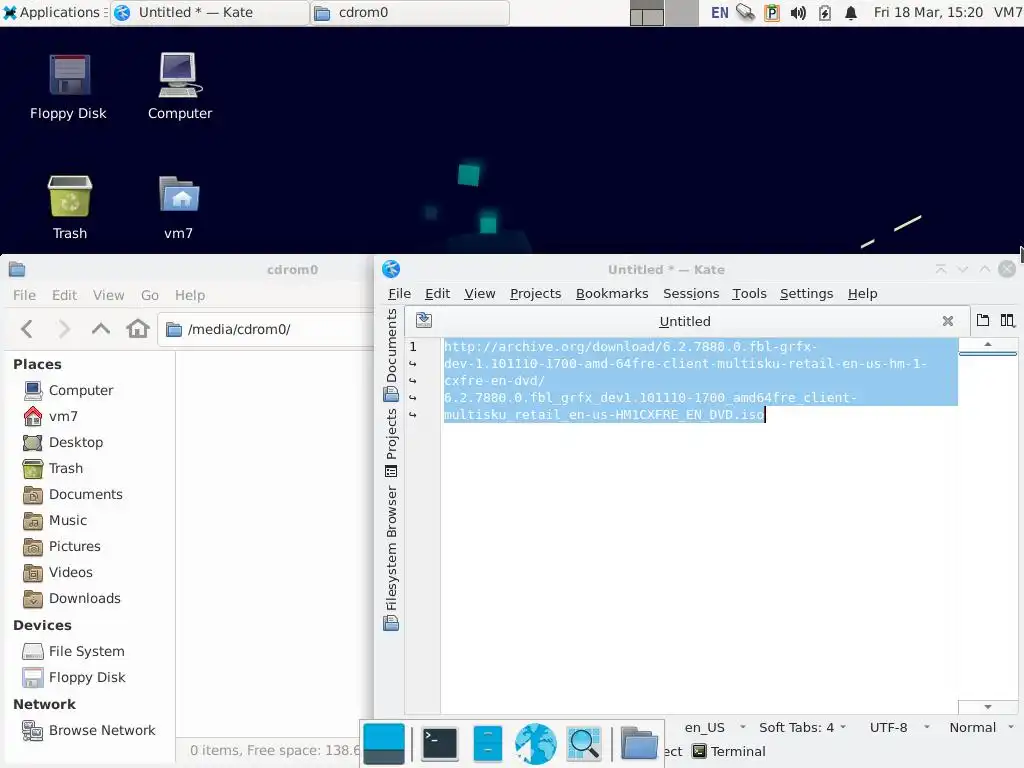Click the new document icon beside Kate tabs
This screenshot has height=768, width=1024.
click(x=983, y=320)
